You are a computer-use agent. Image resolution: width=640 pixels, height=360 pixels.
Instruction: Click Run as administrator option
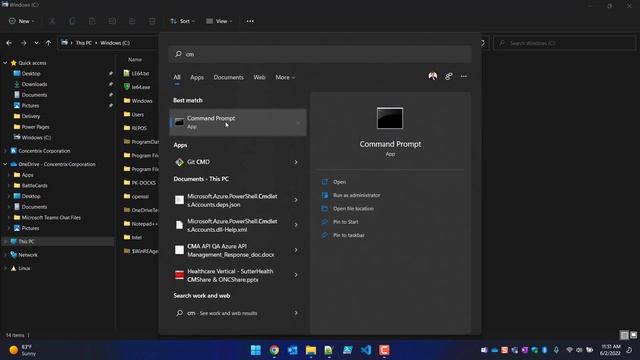pos(356,195)
